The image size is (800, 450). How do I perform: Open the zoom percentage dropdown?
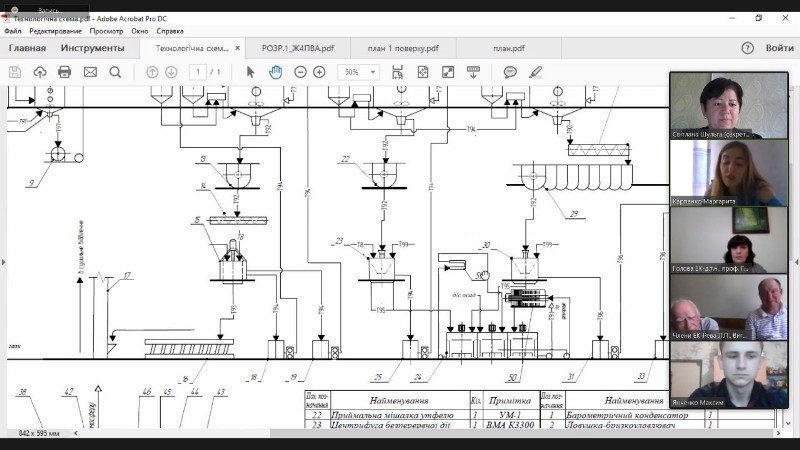click(373, 72)
